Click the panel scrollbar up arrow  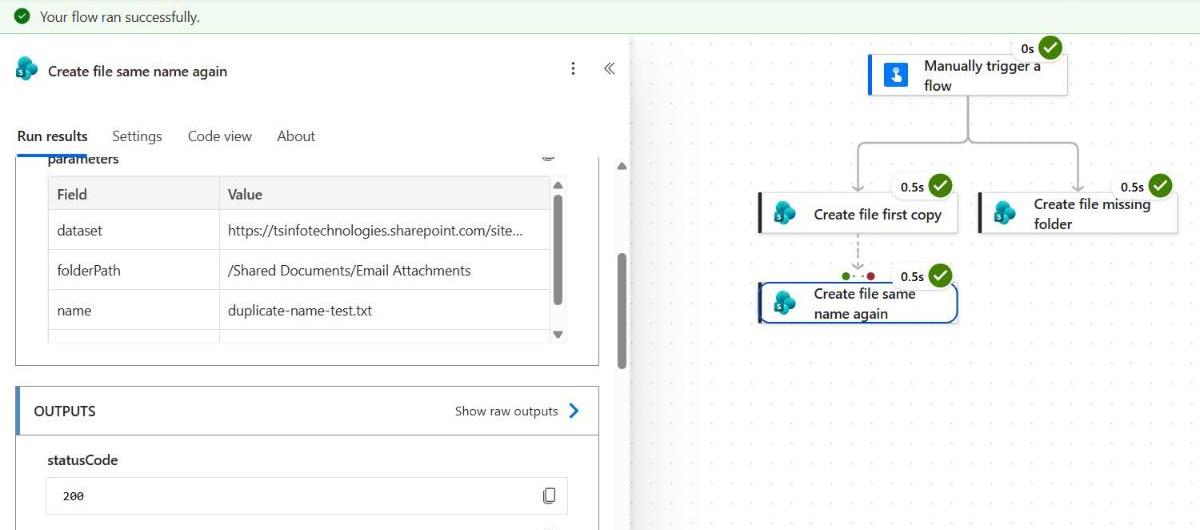(622, 166)
